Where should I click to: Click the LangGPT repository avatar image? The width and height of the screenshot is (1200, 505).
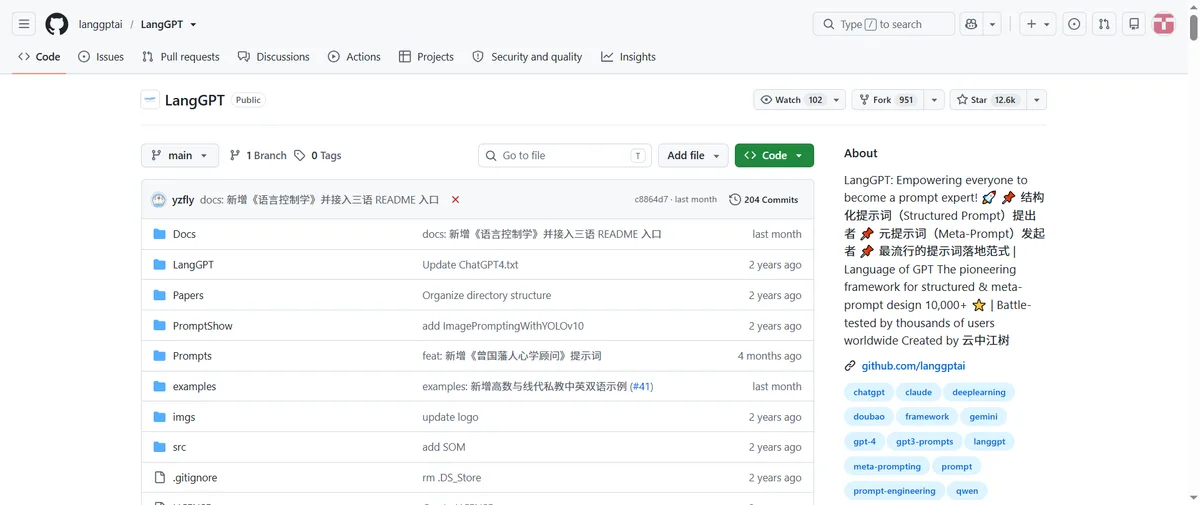(150, 100)
